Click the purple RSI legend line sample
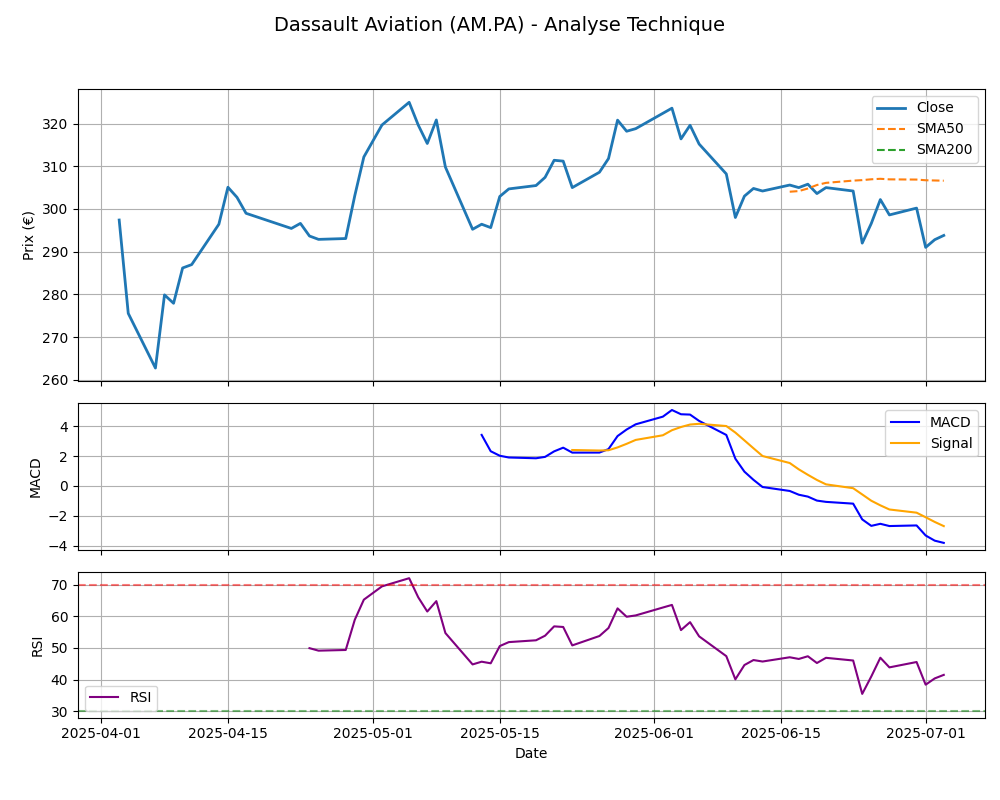Screen dimensions: 1000x800 click(x=105, y=697)
